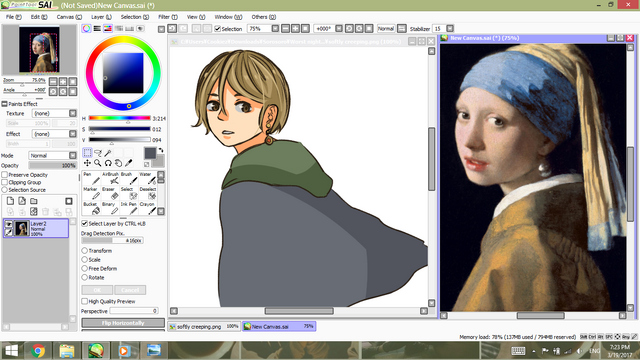Select the Marker tool
Screen dimensions: 640x360
click(x=91, y=193)
